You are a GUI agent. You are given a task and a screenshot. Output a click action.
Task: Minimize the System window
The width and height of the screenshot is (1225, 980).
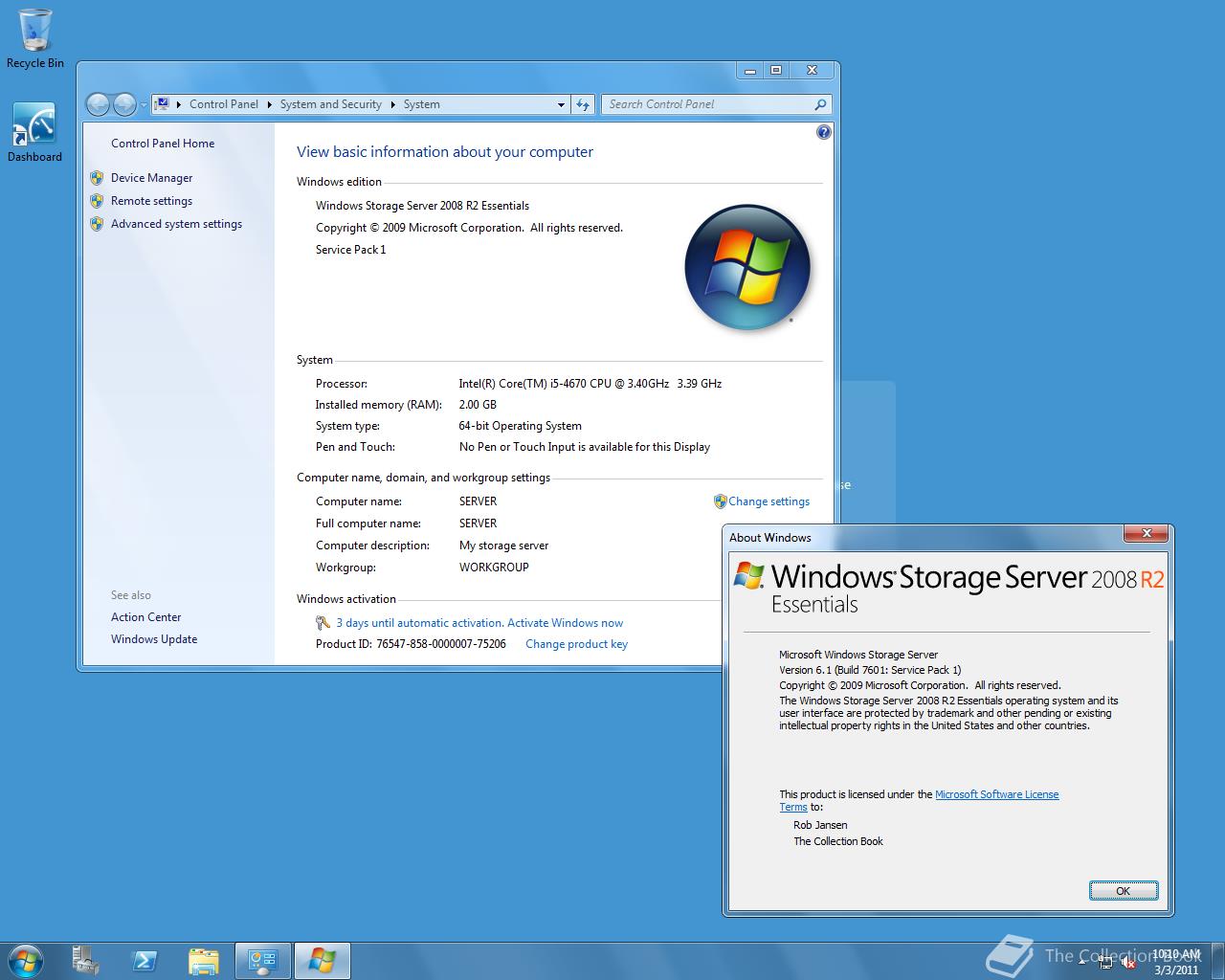pos(750,70)
